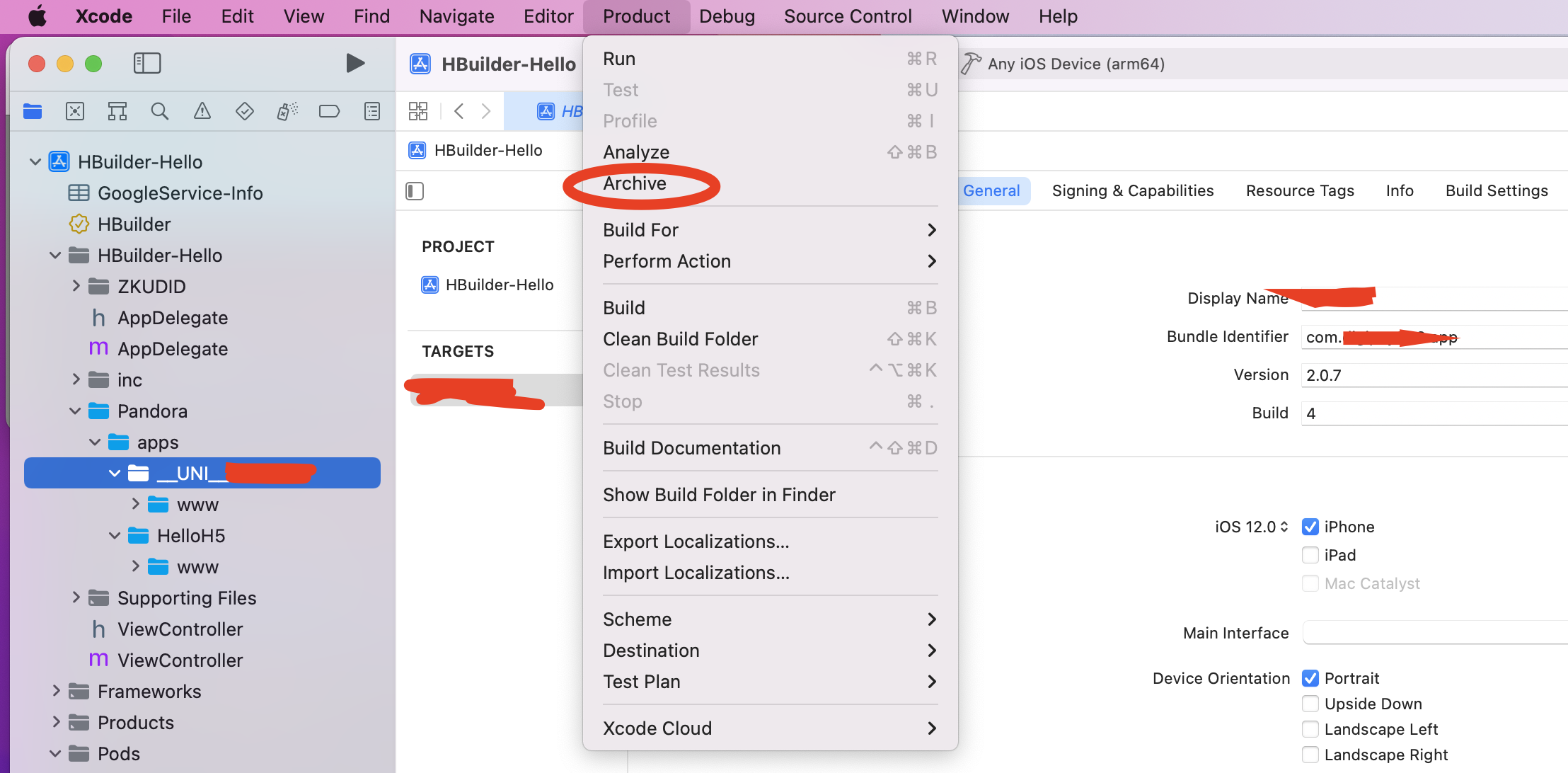Switch to Signing & Capabilities tab
The image size is (1568, 773).
[1133, 190]
